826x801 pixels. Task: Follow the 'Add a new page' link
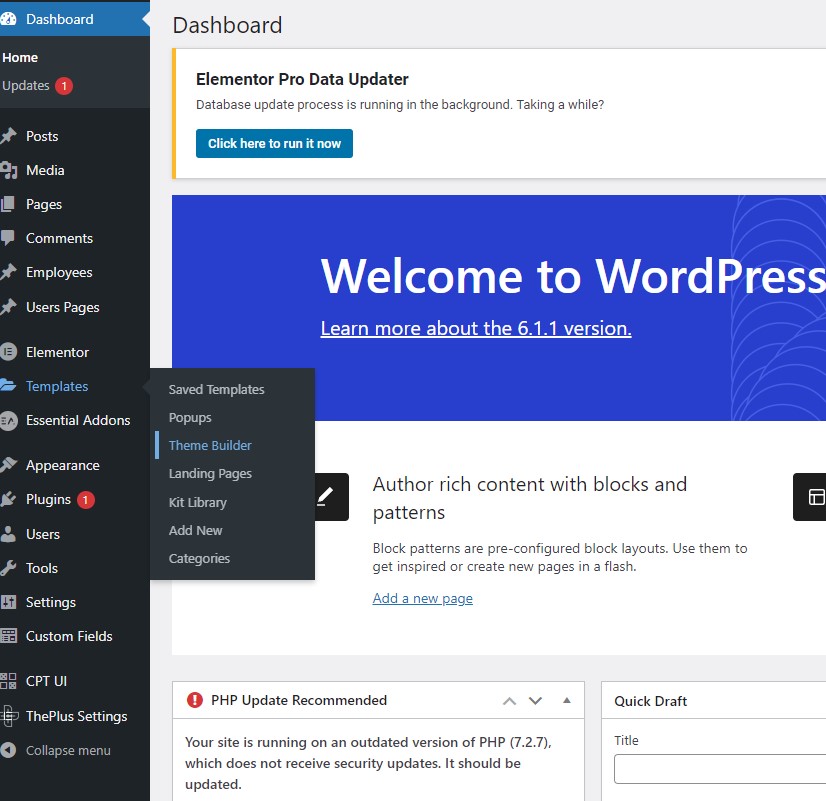[x=422, y=598]
